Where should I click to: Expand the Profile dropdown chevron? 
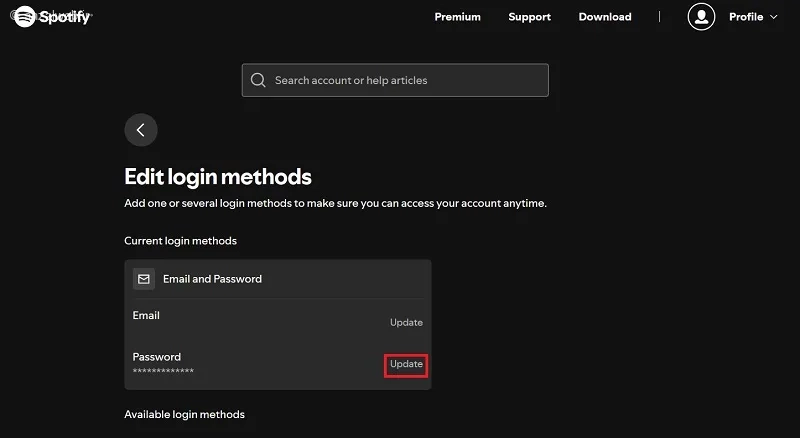pos(773,17)
